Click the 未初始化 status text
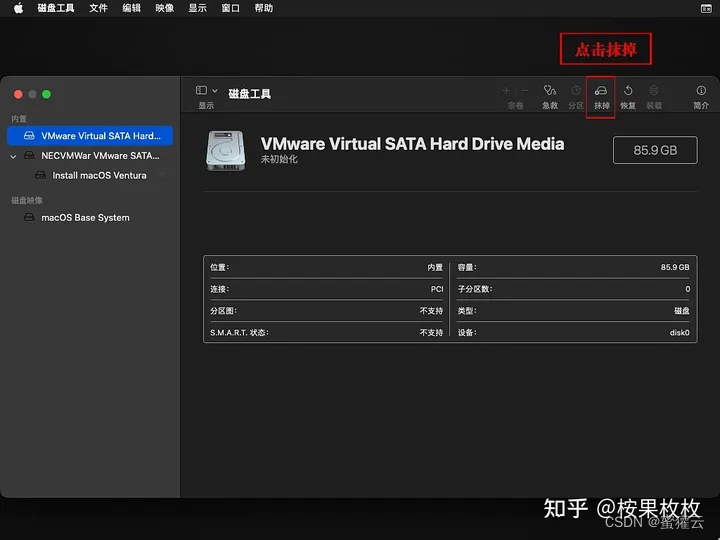720x540 pixels. point(279,159)
